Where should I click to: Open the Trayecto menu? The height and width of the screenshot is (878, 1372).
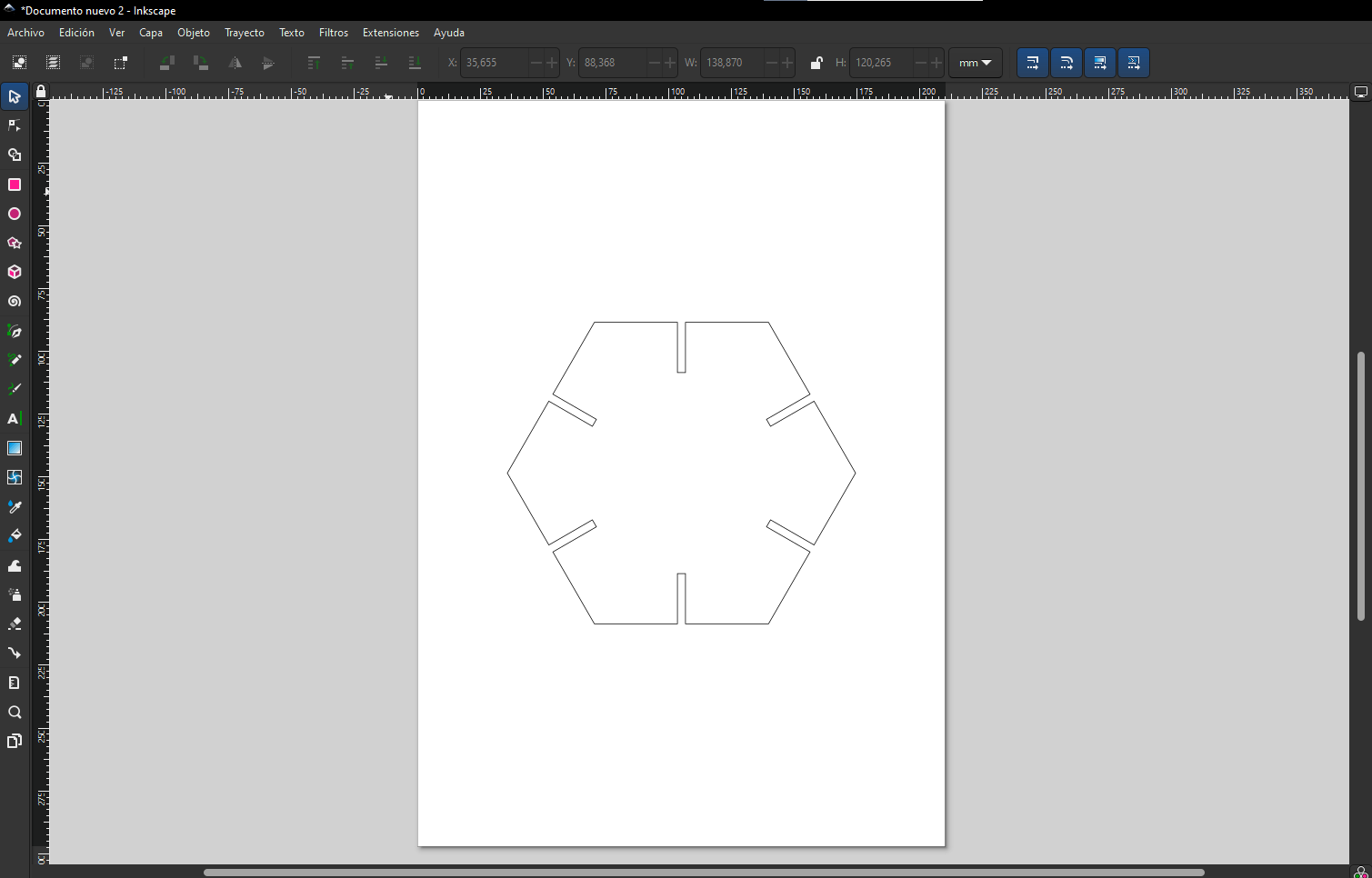pos(245,33)
